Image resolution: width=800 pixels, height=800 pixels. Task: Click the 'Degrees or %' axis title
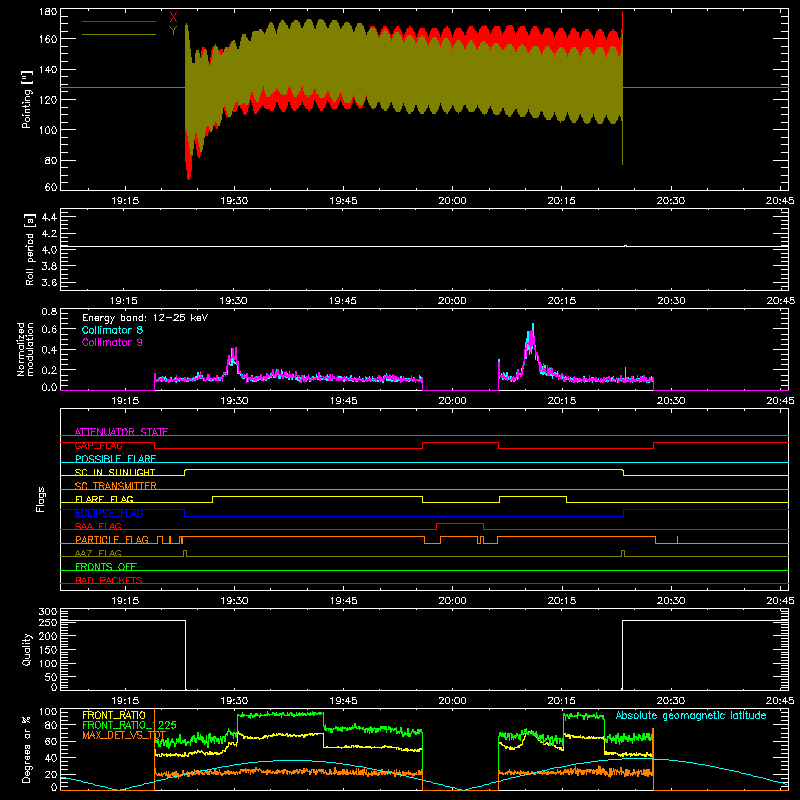27,749
